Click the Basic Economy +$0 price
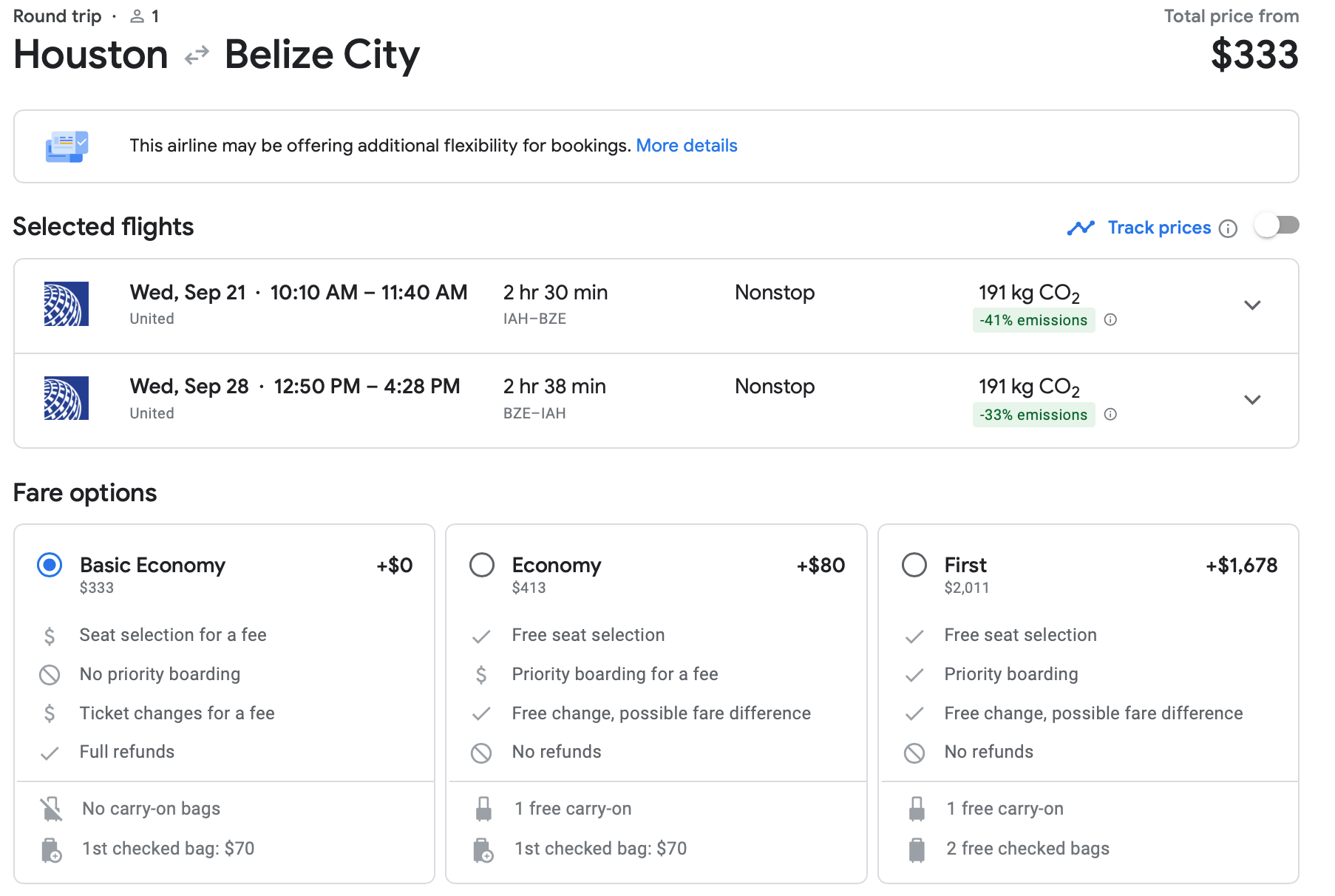 point(395,566)
